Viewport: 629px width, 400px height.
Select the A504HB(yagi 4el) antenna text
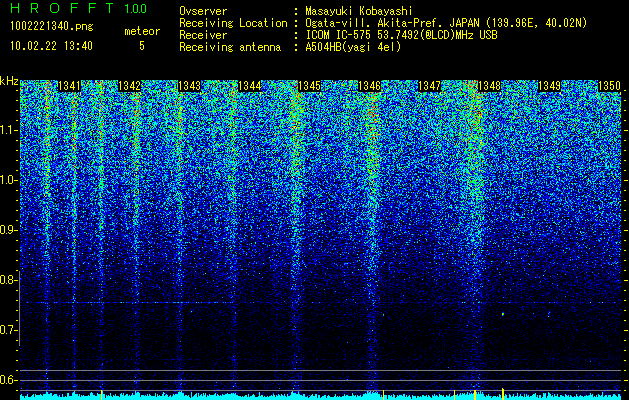[353, 47]
